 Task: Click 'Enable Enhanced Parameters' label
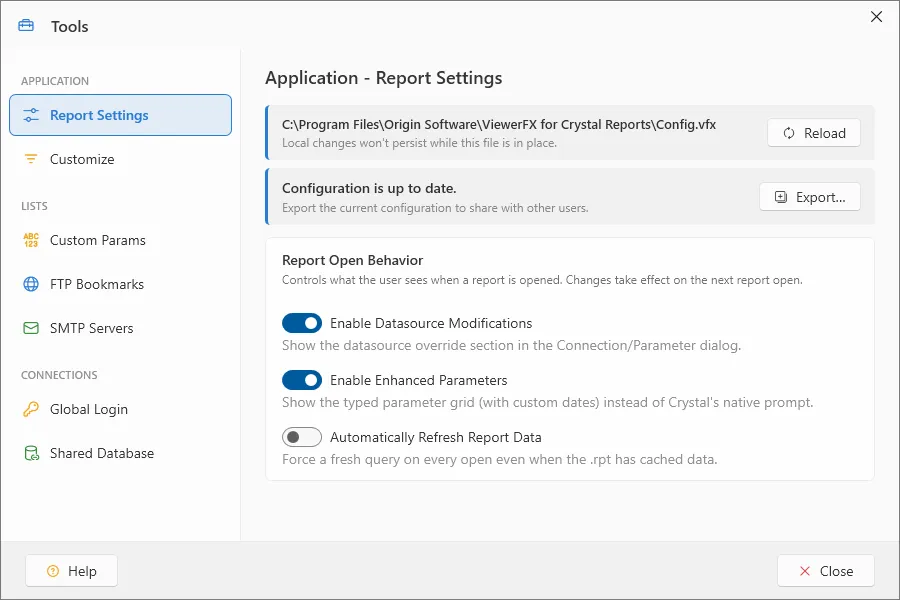[x=418, y=380]
